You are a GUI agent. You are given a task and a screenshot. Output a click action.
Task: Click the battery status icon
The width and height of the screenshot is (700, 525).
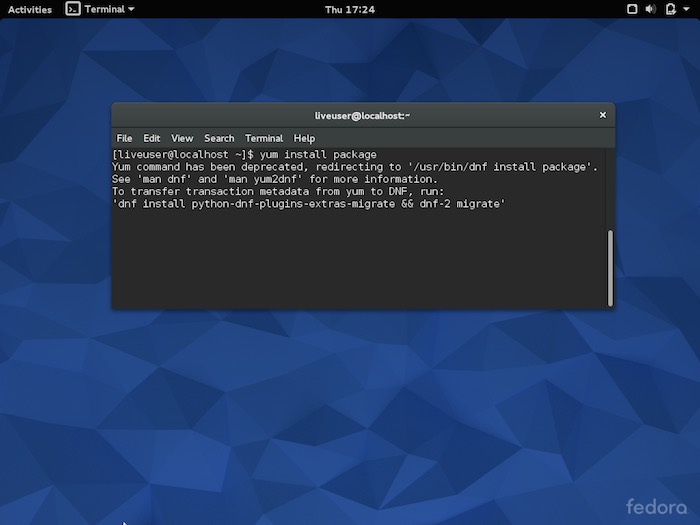668,9
